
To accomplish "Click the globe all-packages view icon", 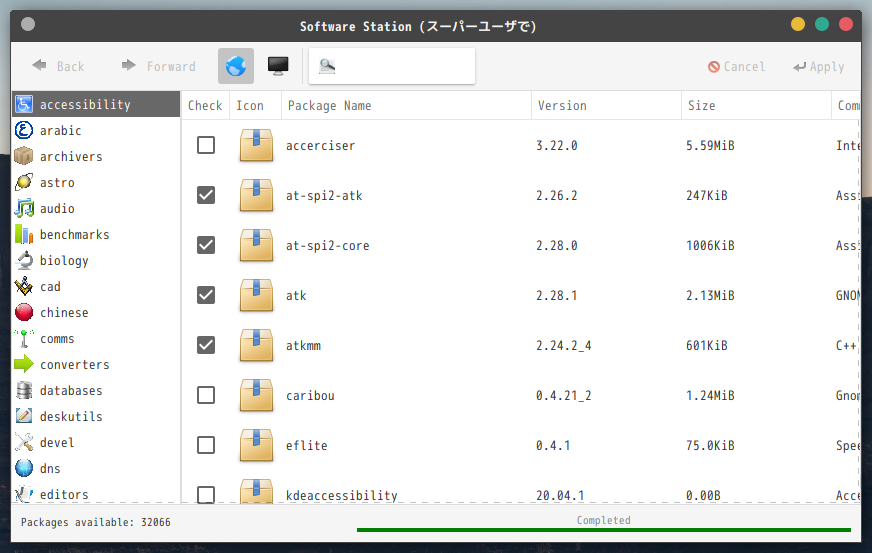I will (x=236, y=66).
